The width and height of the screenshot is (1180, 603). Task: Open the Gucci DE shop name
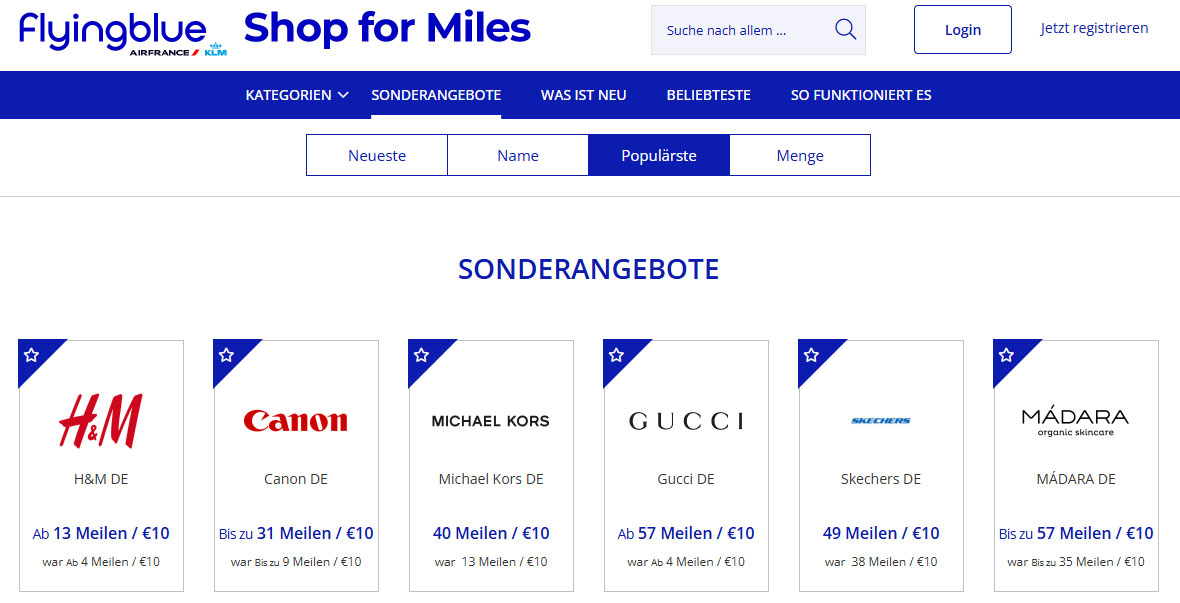[686, 479]
